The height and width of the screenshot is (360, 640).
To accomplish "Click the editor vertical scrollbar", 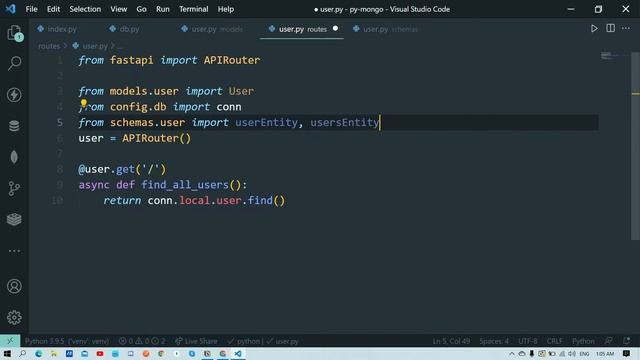I will click(x=636, y=146).
